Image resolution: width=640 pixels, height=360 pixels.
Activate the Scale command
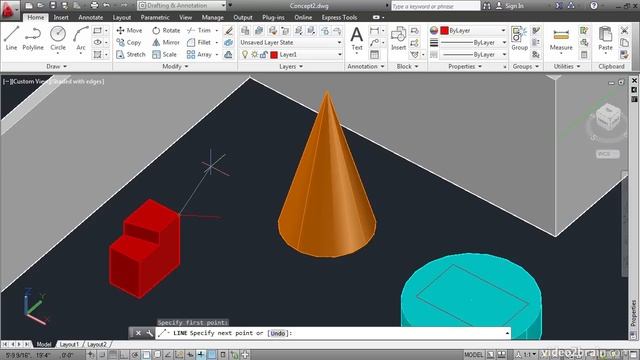tap(164, 54)
